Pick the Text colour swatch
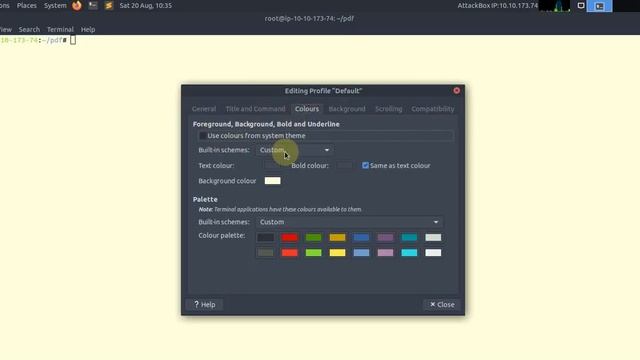The image size is (640, 360). coord(272,165)
